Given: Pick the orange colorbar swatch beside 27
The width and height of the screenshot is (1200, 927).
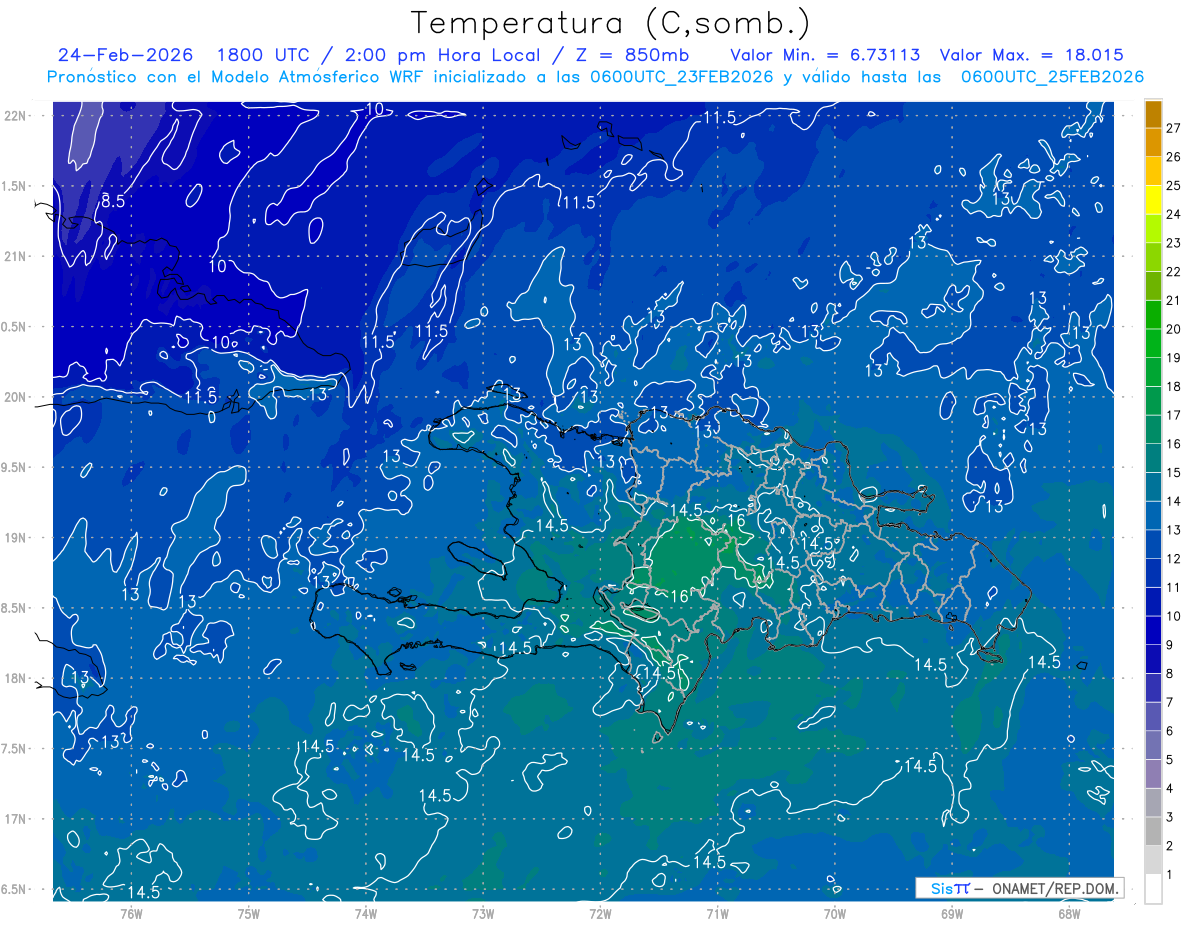Looking at the screenshot, I should click(x=1153, y=115).
